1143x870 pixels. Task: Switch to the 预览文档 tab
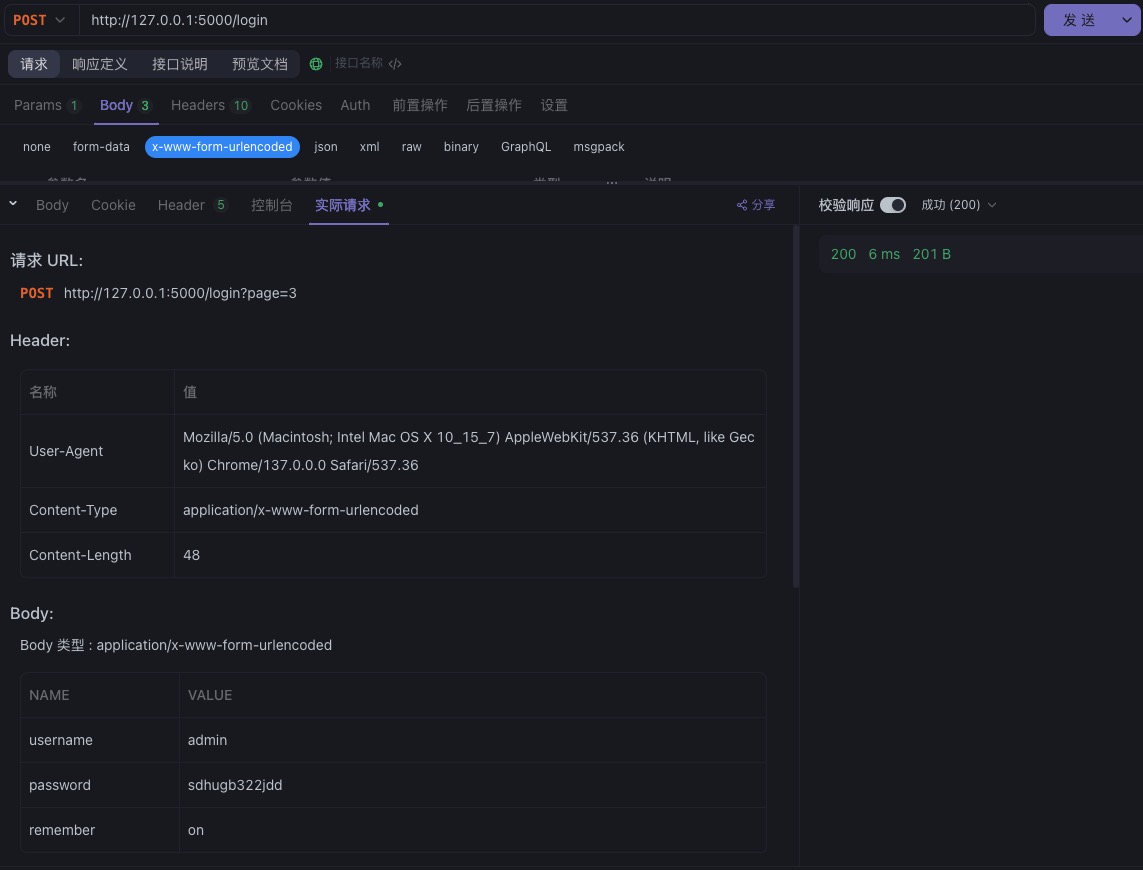[260, 64]
